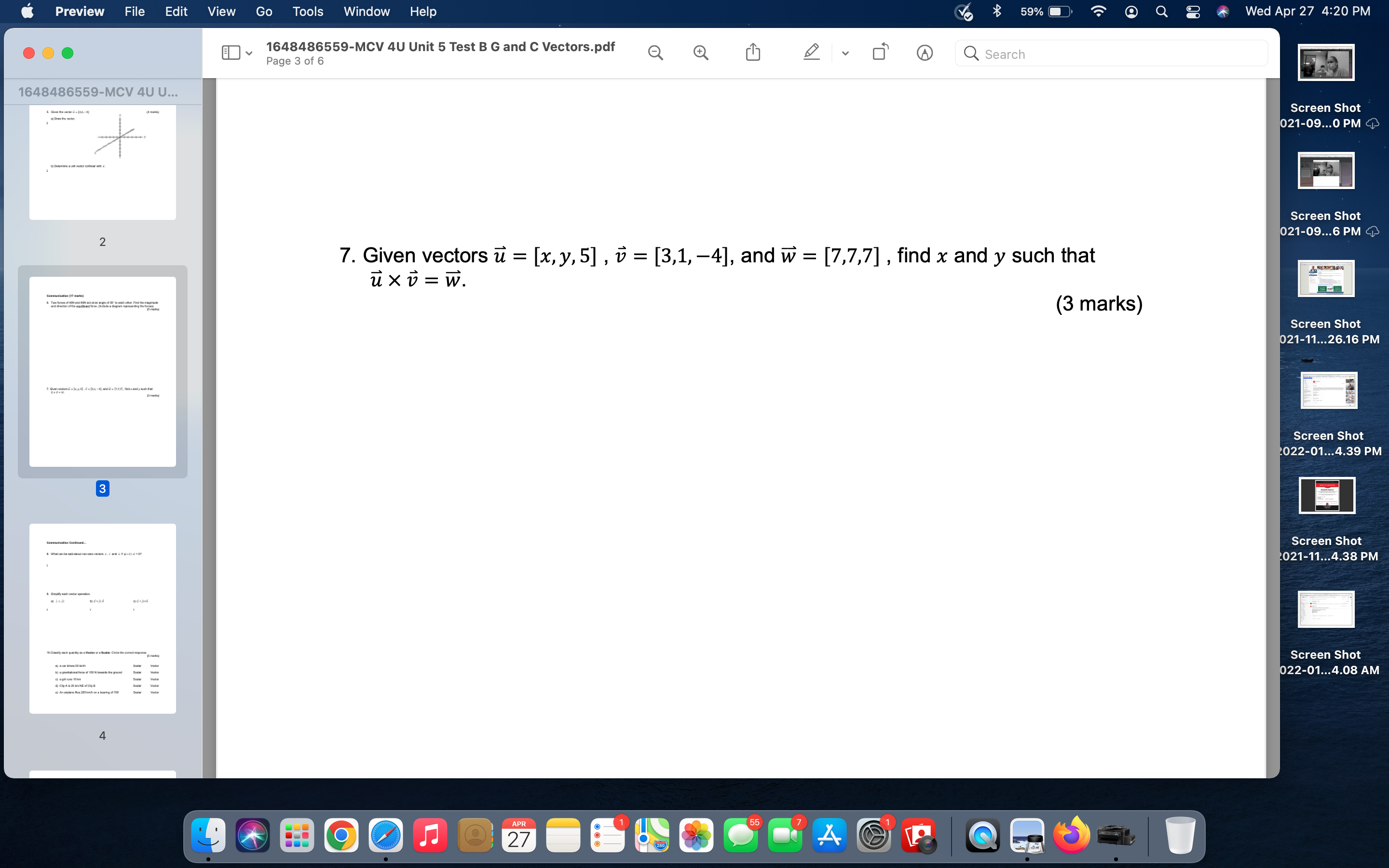Click the Share icon in toolbar

coord(752,54)
